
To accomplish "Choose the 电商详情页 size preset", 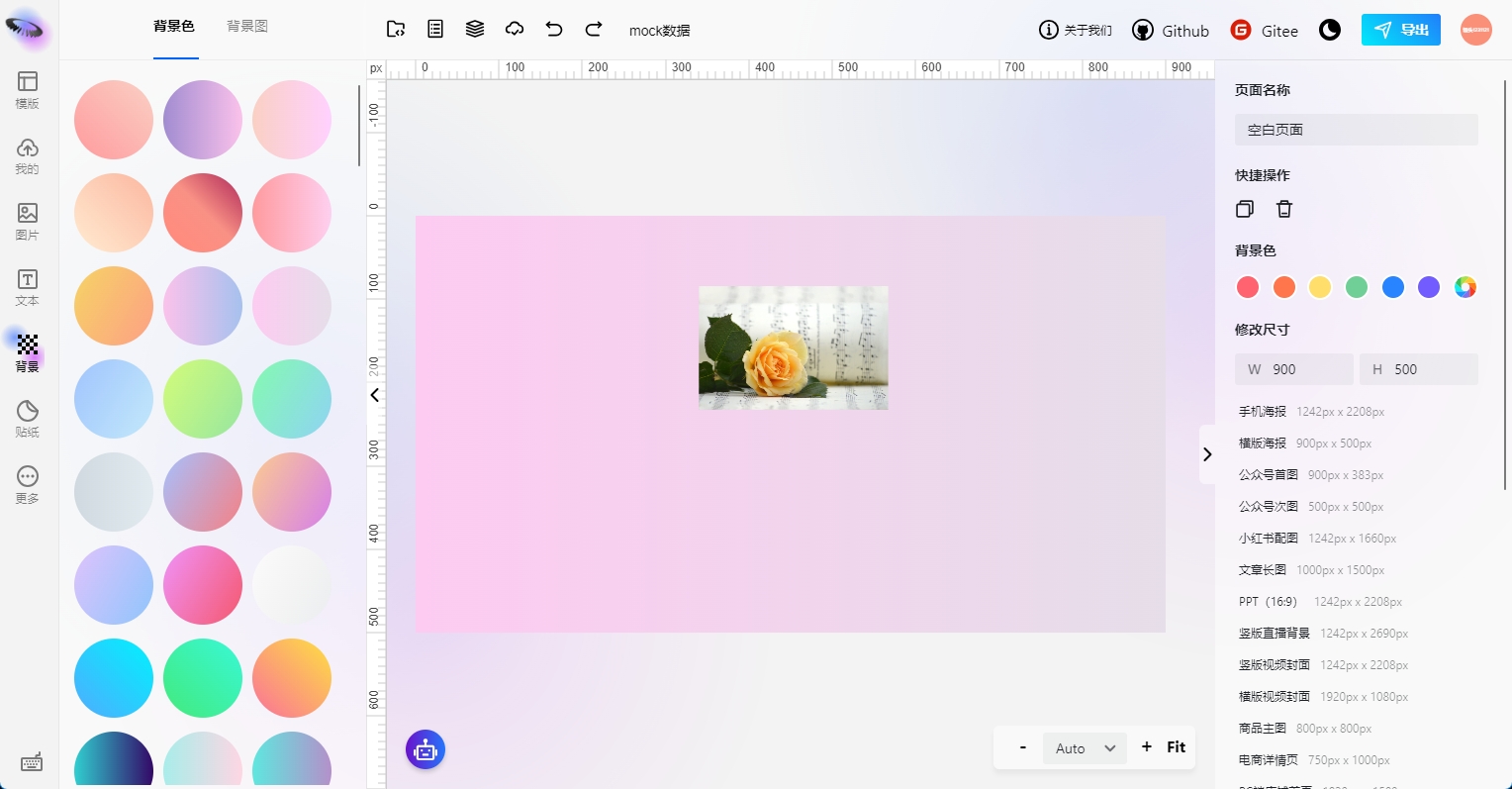I will [x=1314, y=760].
